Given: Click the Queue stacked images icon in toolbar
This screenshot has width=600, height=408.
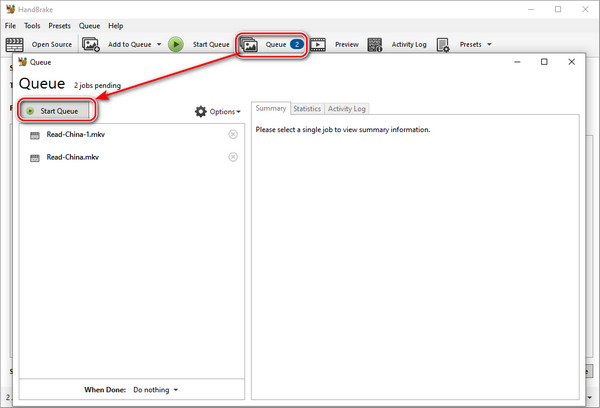Looking at the screenshot, I should (x=249, y=45).
